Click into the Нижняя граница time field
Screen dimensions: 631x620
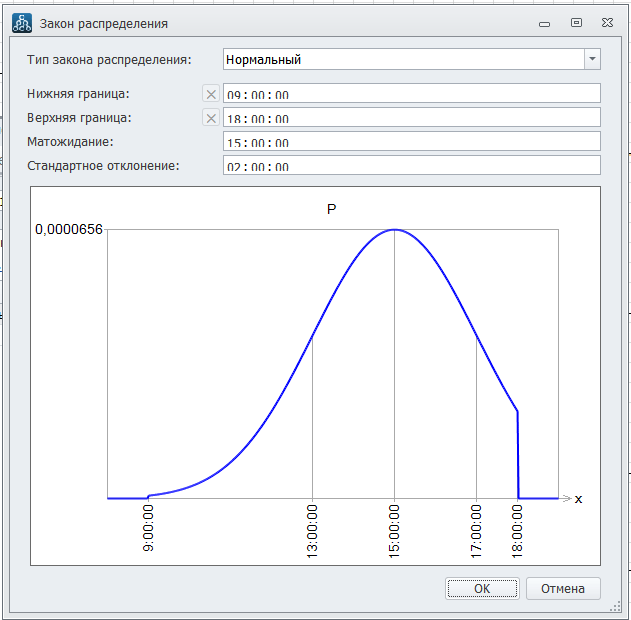click(x=410, y=94)
